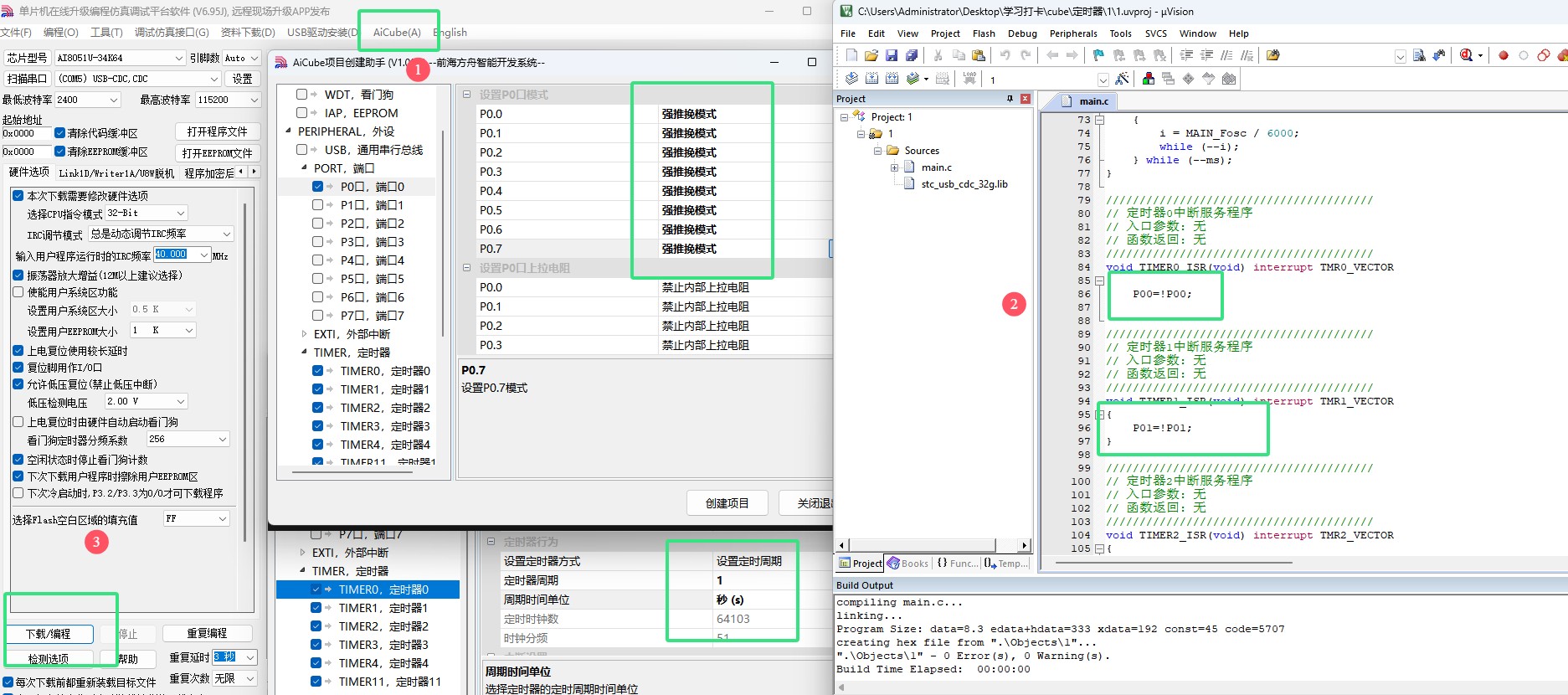Click the LOAD download icon
This screenshot has width=1568, height=695.
969,79
